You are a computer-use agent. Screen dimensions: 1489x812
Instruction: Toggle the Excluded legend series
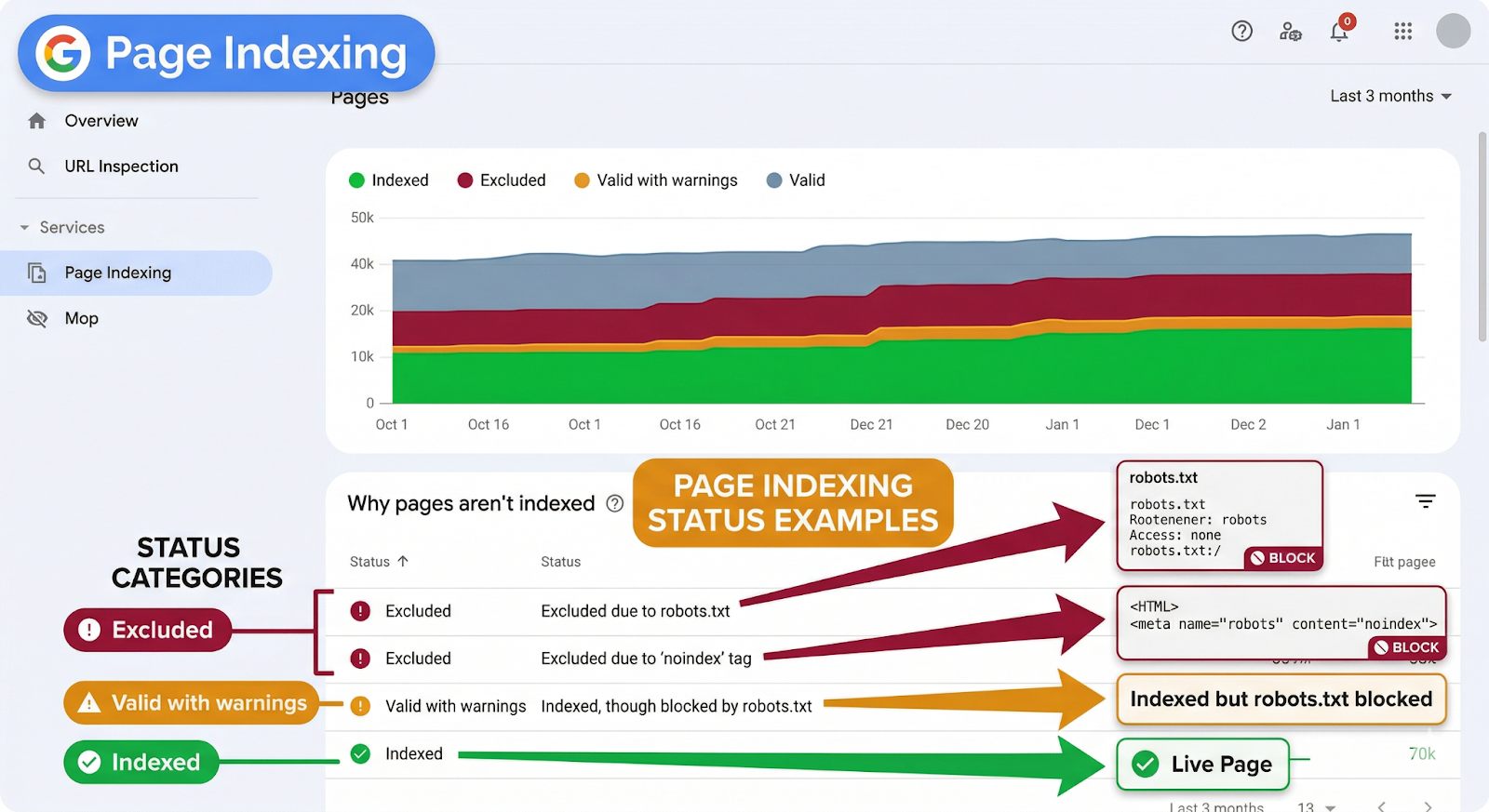[502, 180]
